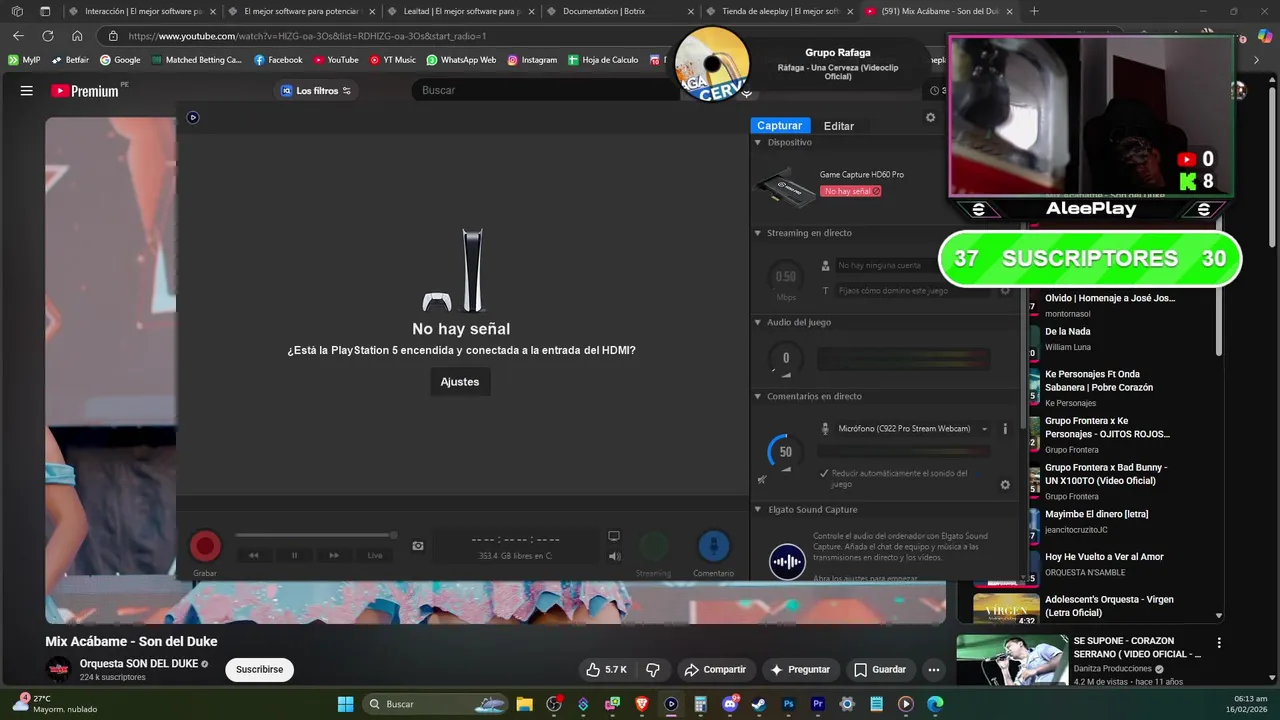Open the WhatsApp Web bookmark
Viewport: 1280px width, 720px height.
(x=461, y=60)
